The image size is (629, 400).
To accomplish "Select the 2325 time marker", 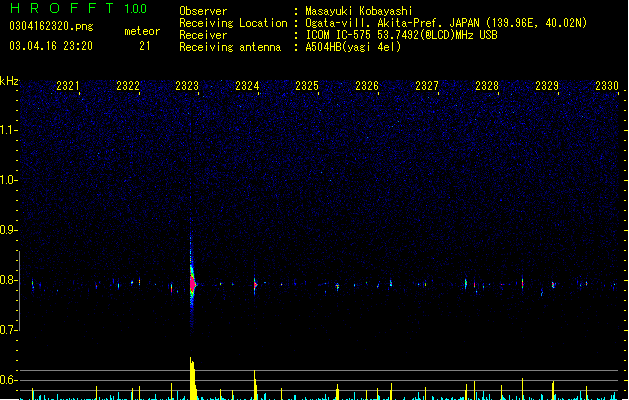I will pyautogui.click(x=307, y=85).
